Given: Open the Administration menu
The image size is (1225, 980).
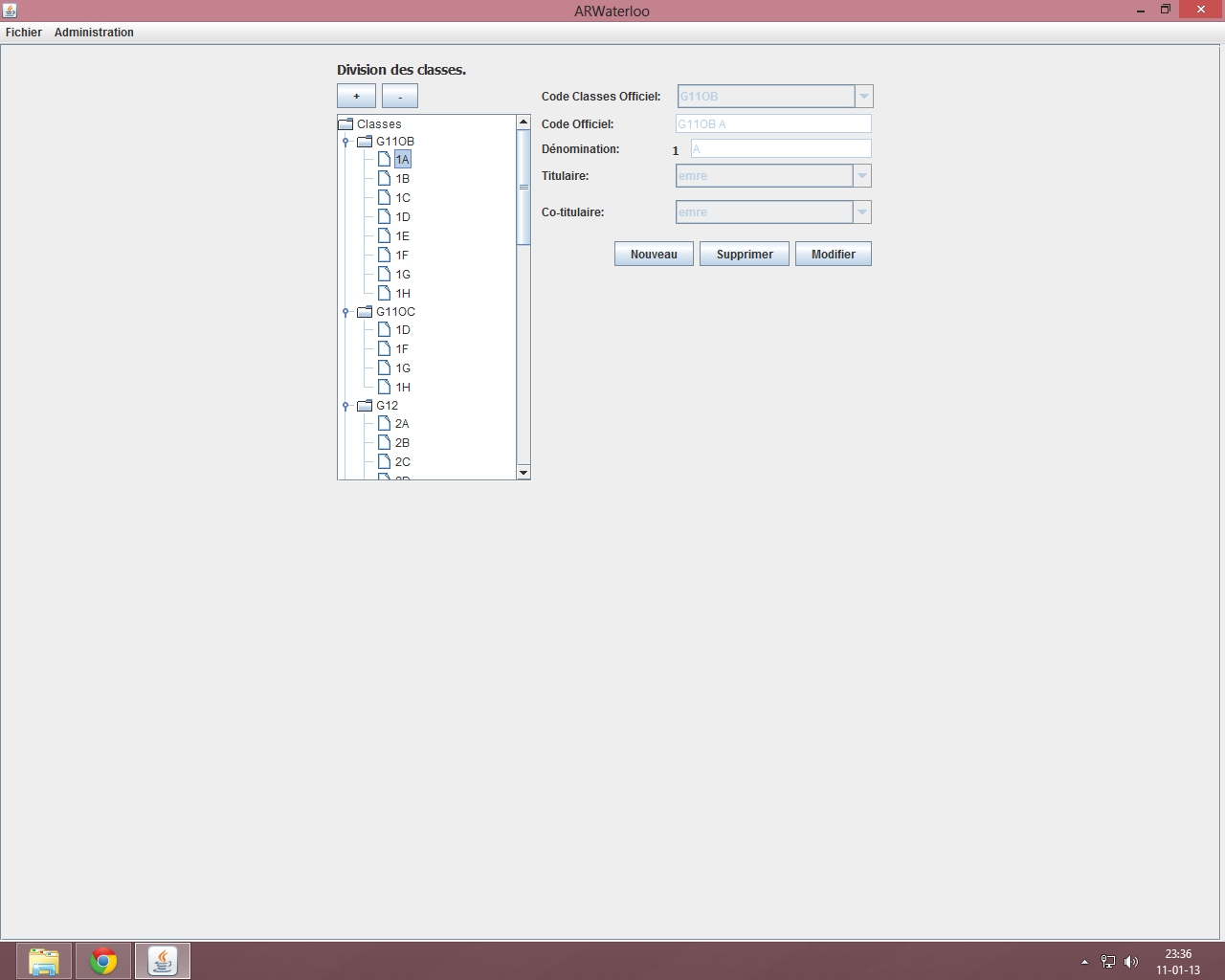Looking at the screenshot, I should click(94, 33).
